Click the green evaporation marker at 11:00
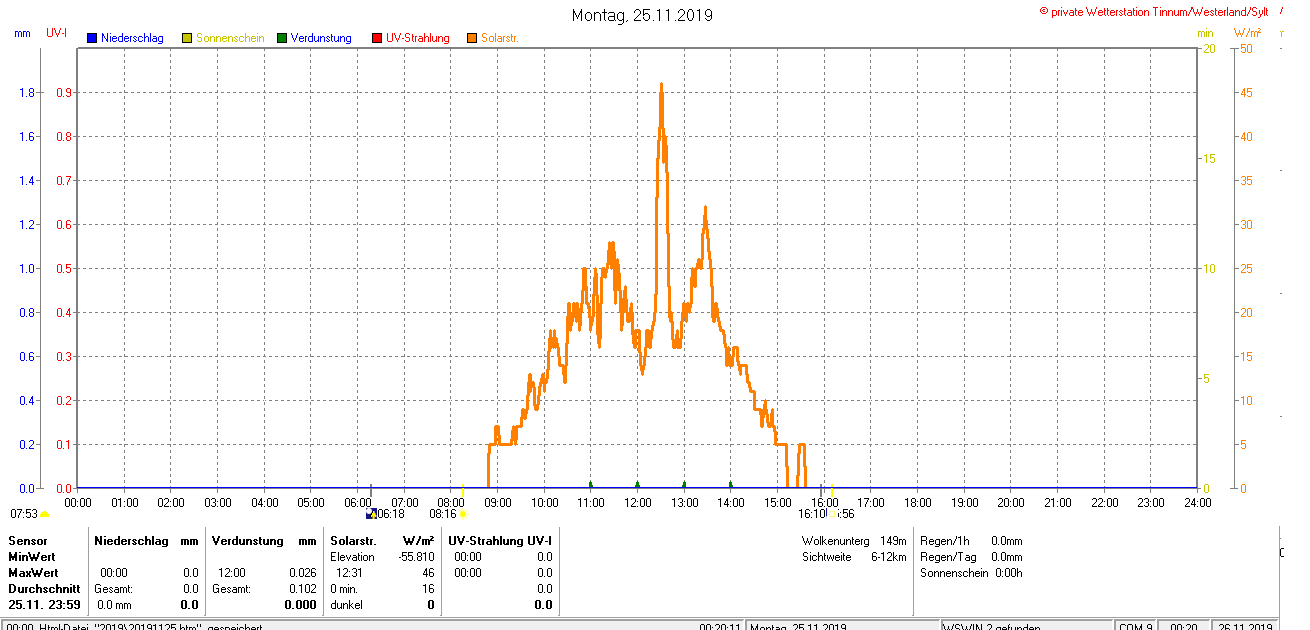Image resolution: width=1310 pixels, height=630 pixels. tap(590, 484)
